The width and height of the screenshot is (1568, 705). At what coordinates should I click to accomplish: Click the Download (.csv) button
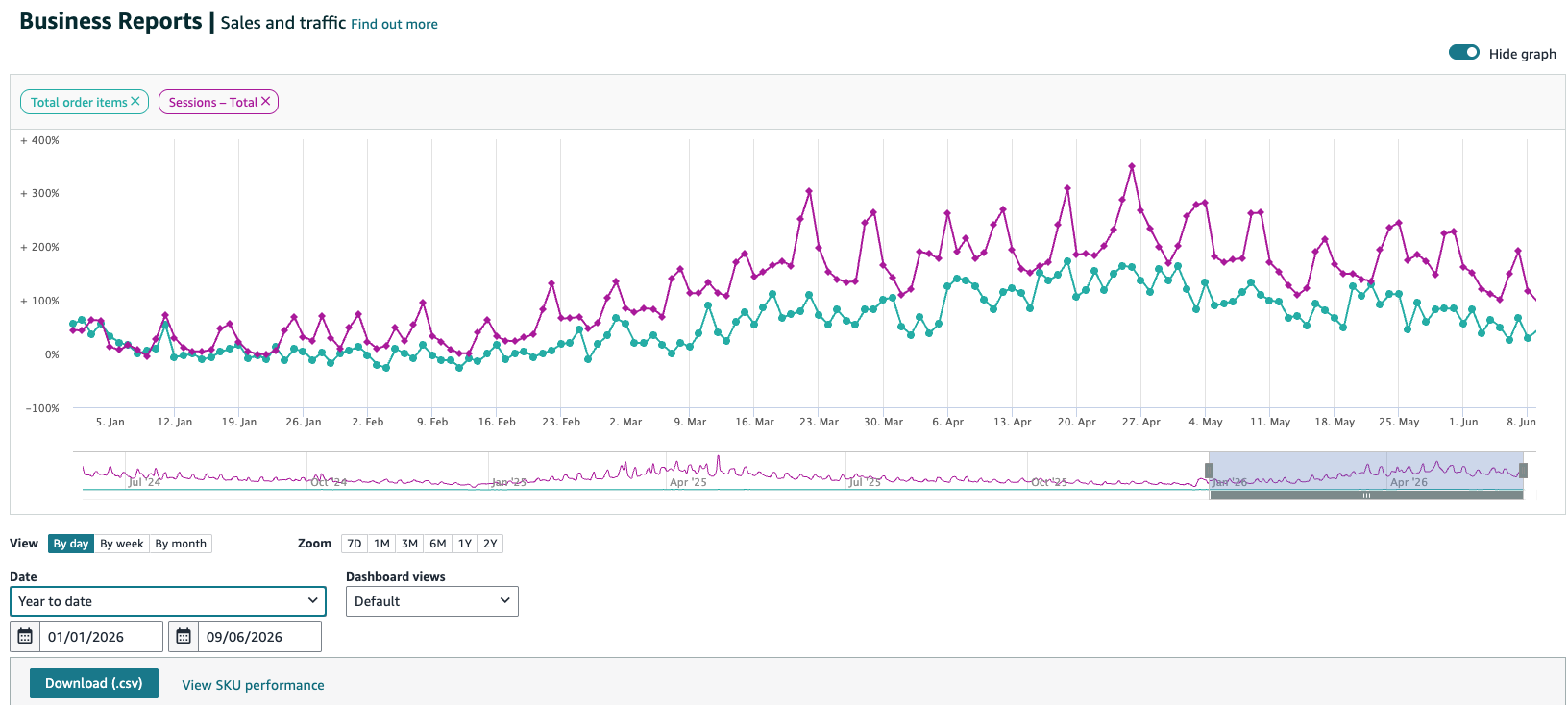pyautogui.click(x=94, y=683)
